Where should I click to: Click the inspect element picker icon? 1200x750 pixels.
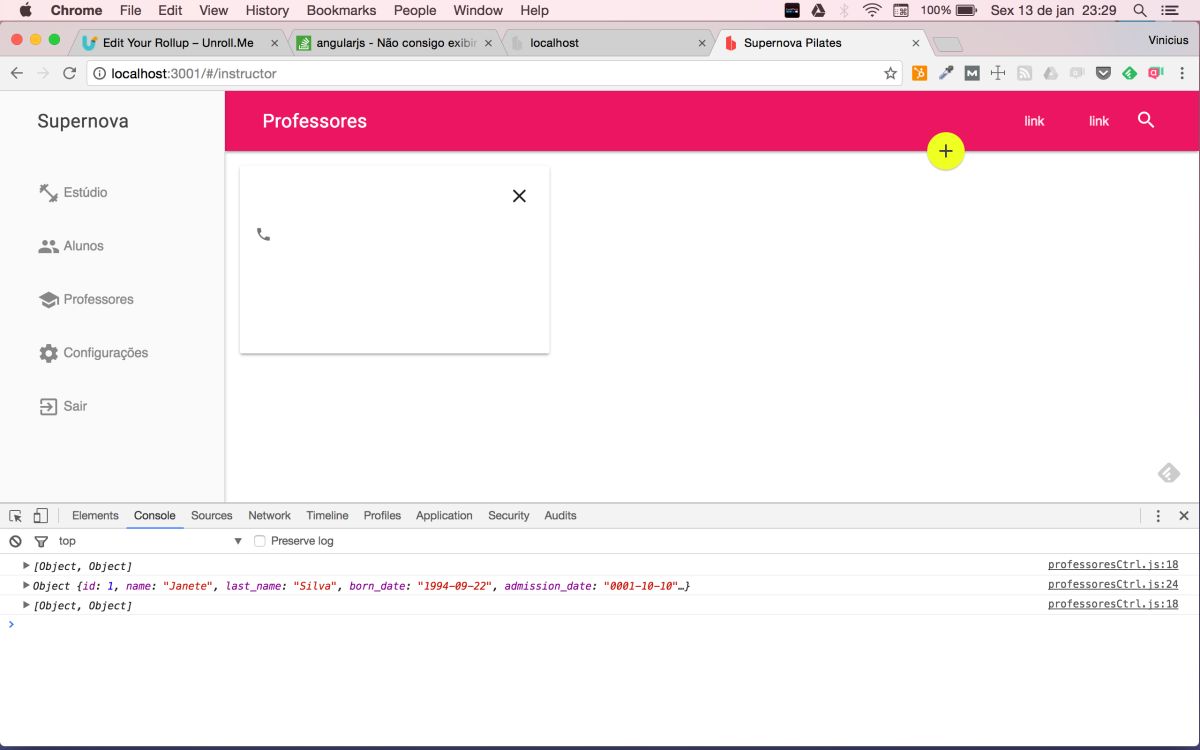[15, 516]
